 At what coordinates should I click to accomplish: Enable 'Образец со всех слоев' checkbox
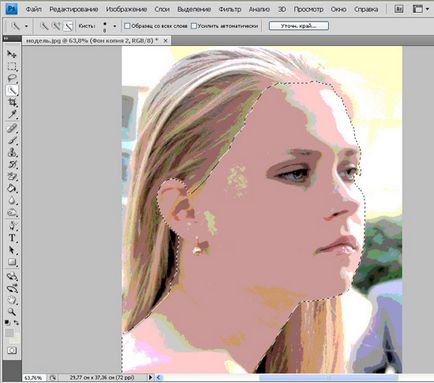click(127, 26)
